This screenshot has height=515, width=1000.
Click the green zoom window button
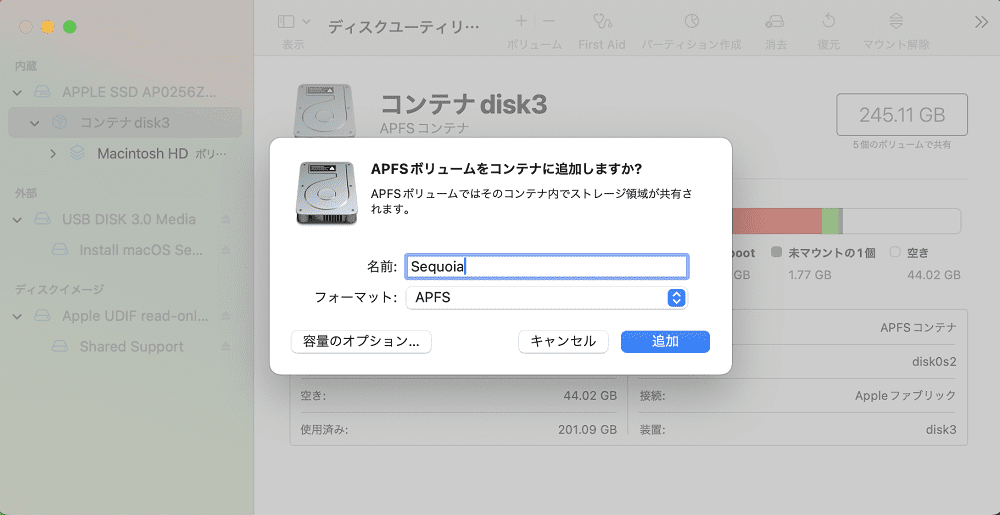coord(70,27)
